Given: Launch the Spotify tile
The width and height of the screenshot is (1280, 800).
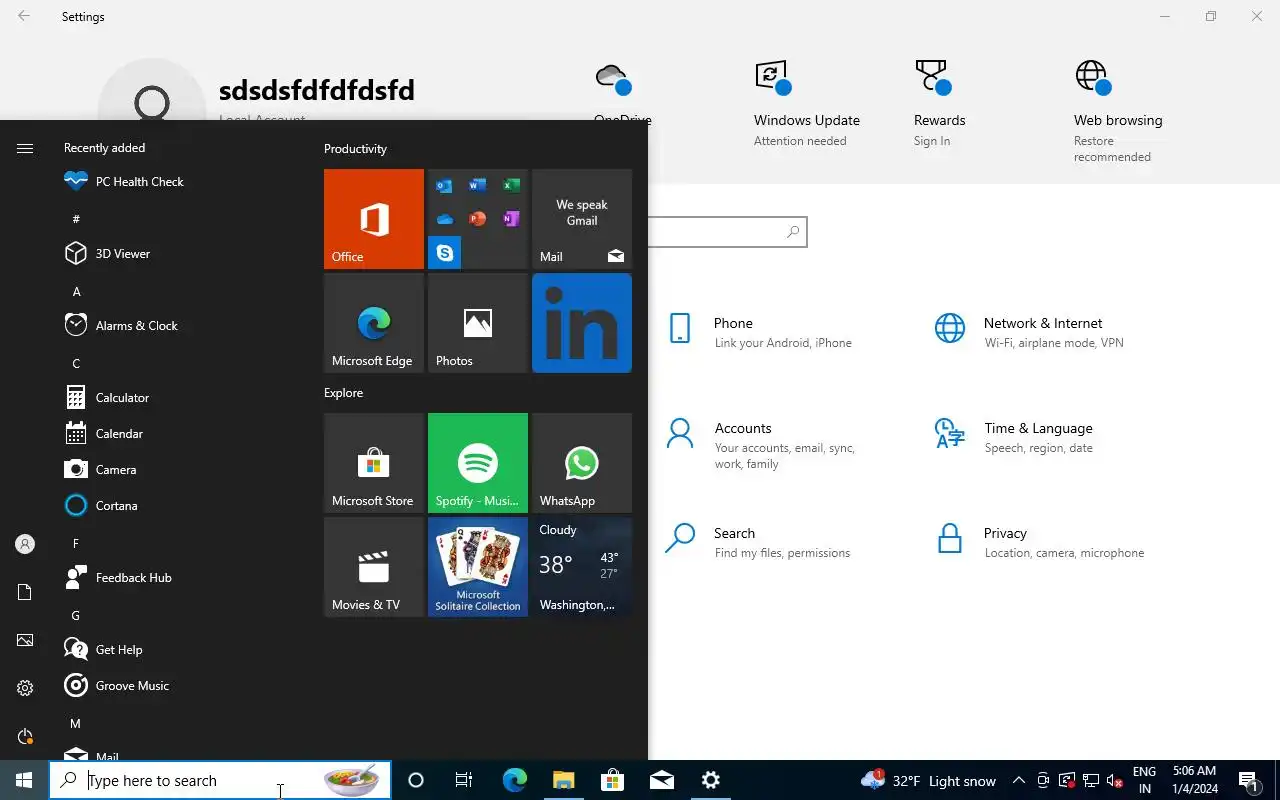Looking at the screenshot, I should point(478,463).
